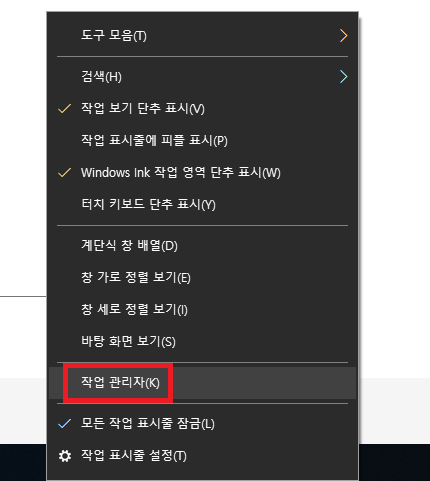
Task: Choose 창 세로 정렬 보기(I)
Action: coord(202,309)
